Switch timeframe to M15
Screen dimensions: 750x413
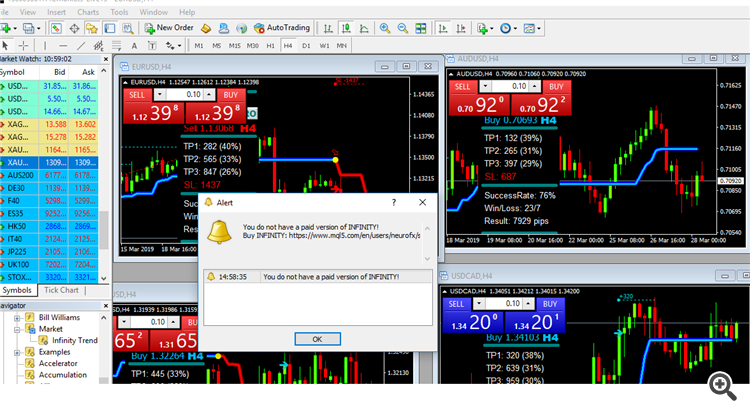[234, 46]
